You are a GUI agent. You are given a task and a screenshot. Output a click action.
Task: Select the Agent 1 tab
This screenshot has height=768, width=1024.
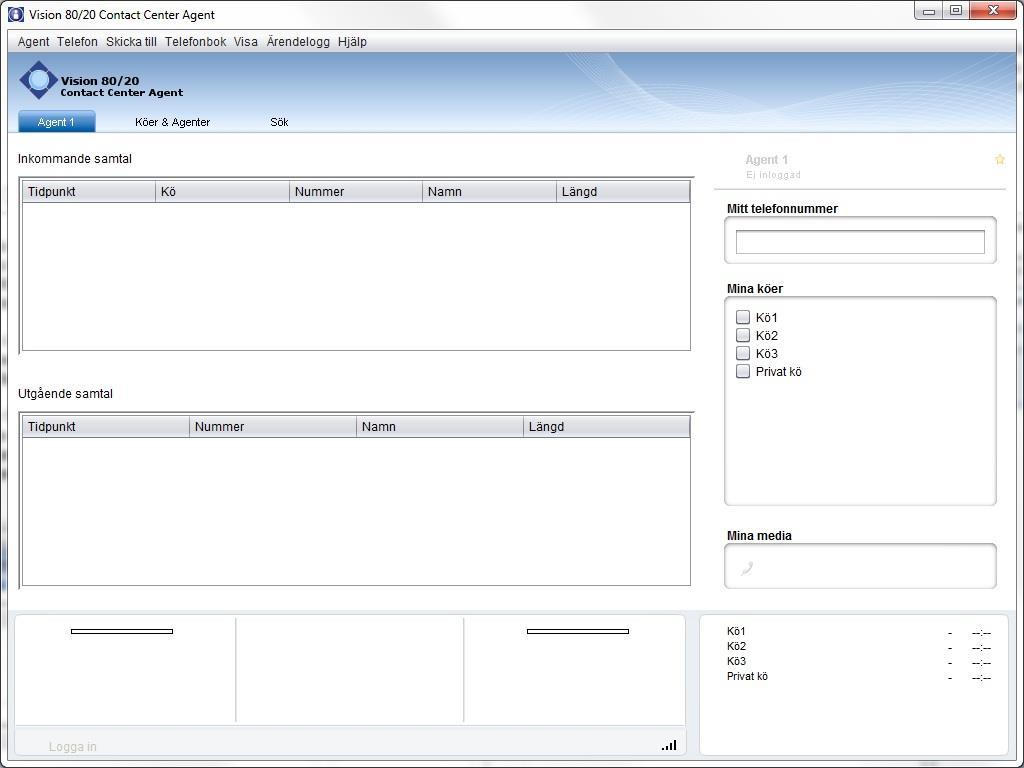click(56, 121)
